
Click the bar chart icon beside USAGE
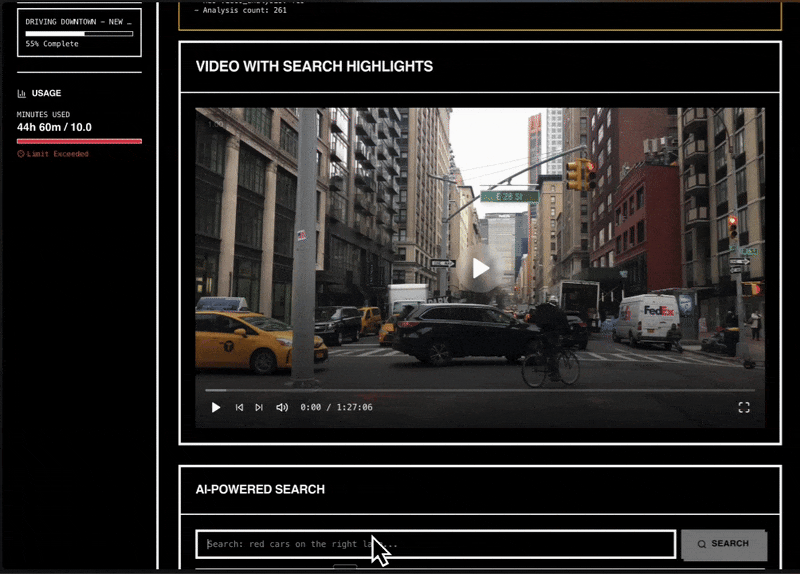point(22,93)
